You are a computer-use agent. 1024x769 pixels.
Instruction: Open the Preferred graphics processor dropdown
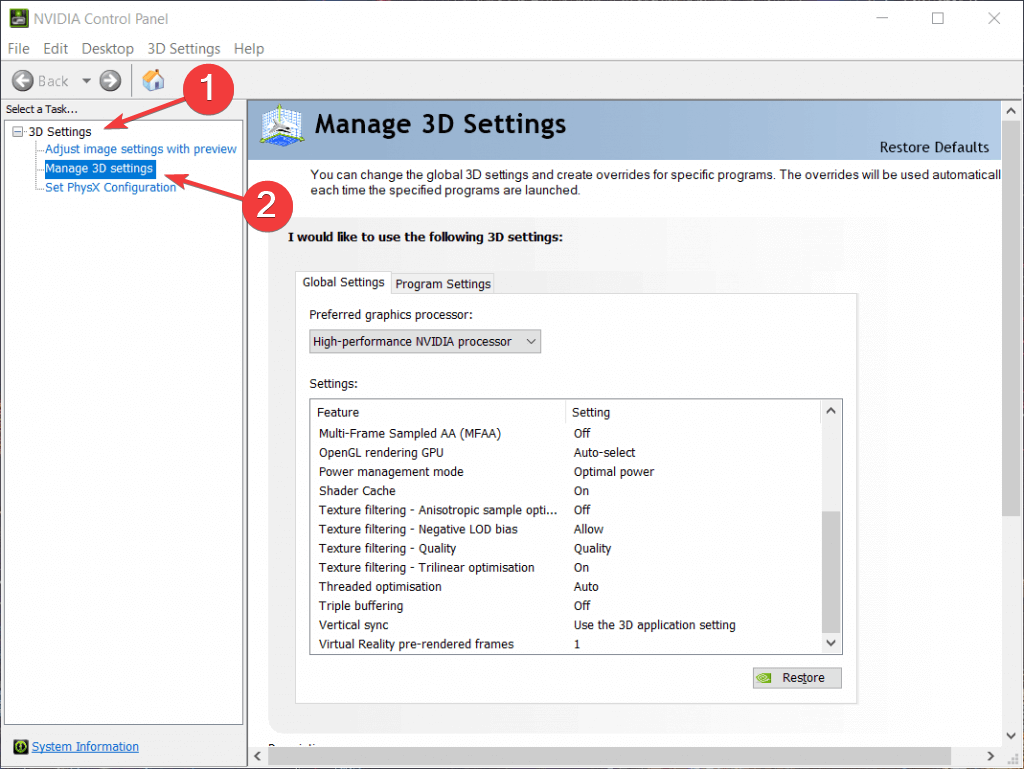coord(425,341)
